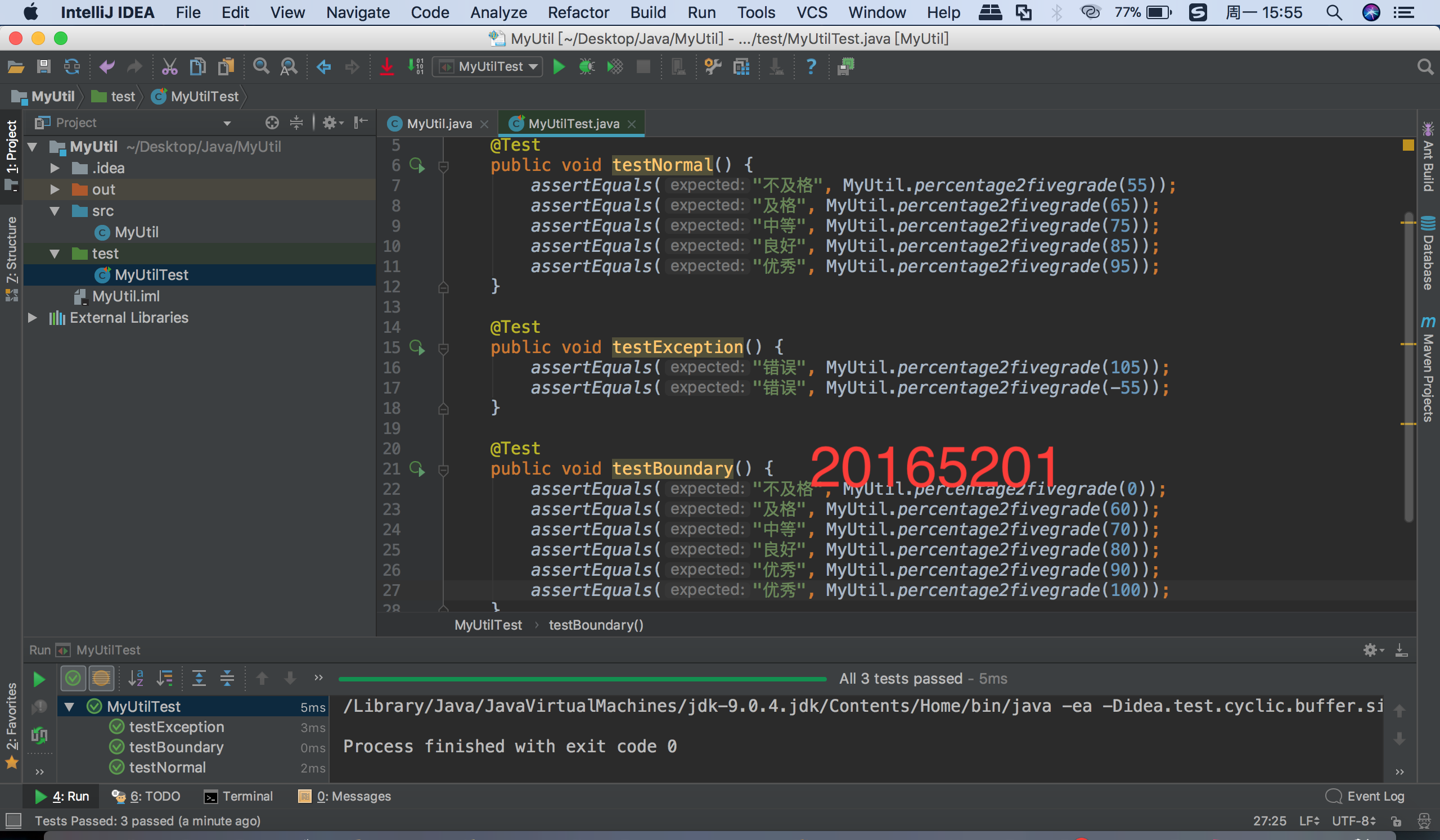1440x840 pixels.
Task: Expand the out folder
Action: click(x=55, y=189)
